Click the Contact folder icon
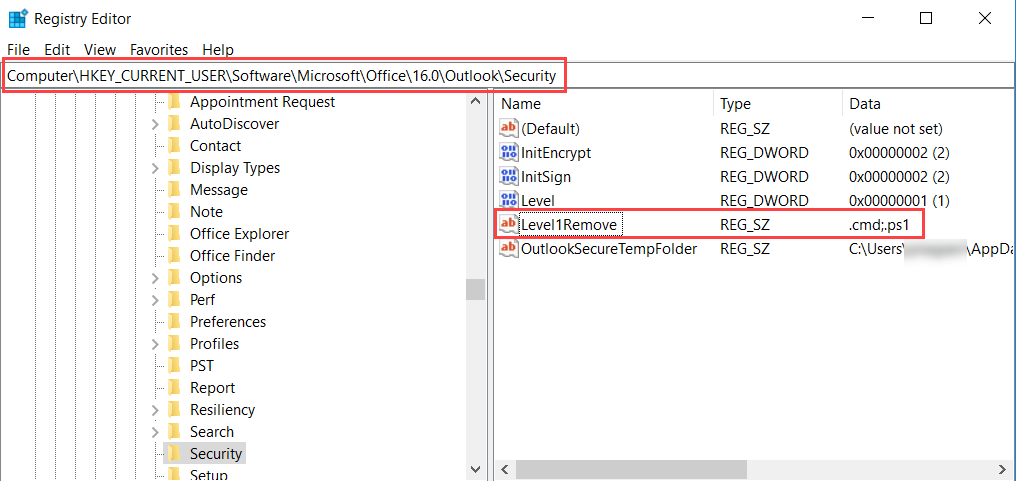The image size is (1016, 481). tap(174, 146)
